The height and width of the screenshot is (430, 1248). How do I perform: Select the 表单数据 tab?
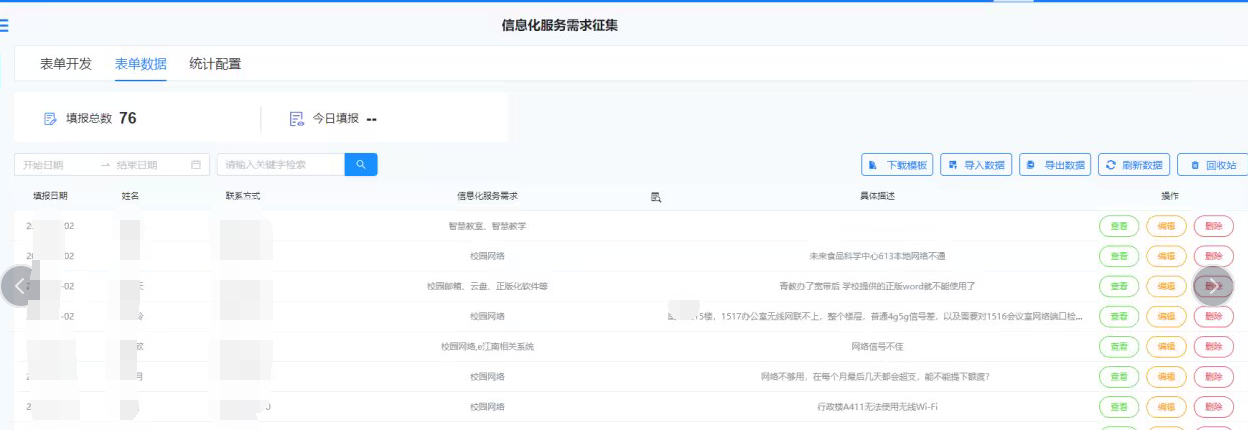point(141,64)
